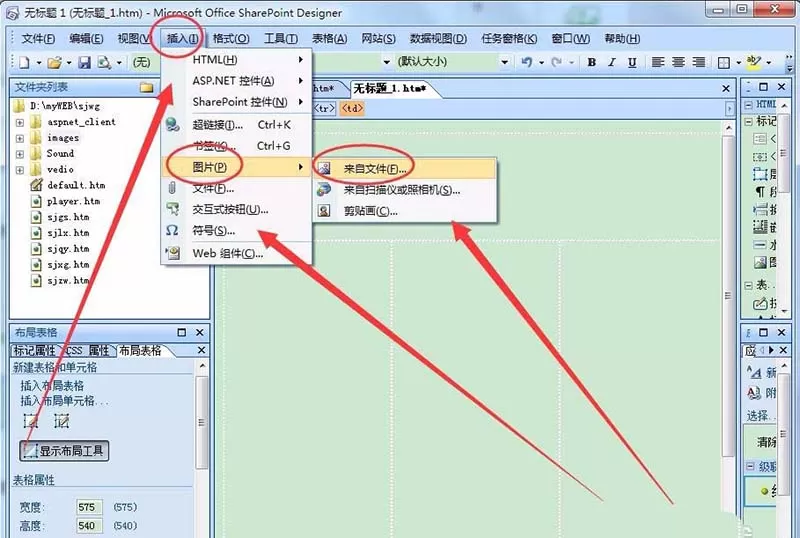Click the 插入布局表格 link
Image resolution: width=800 pixels, height=538 pixels.
coord(52,386)
